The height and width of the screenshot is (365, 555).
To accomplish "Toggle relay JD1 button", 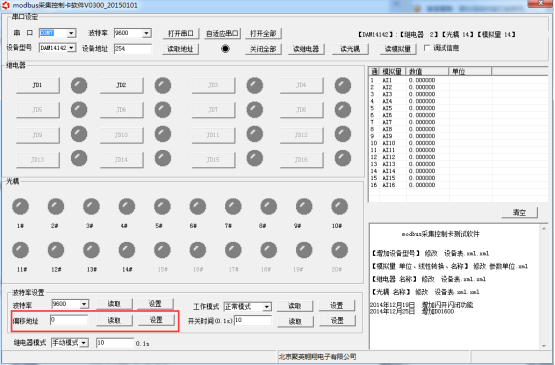I will 38,85.
